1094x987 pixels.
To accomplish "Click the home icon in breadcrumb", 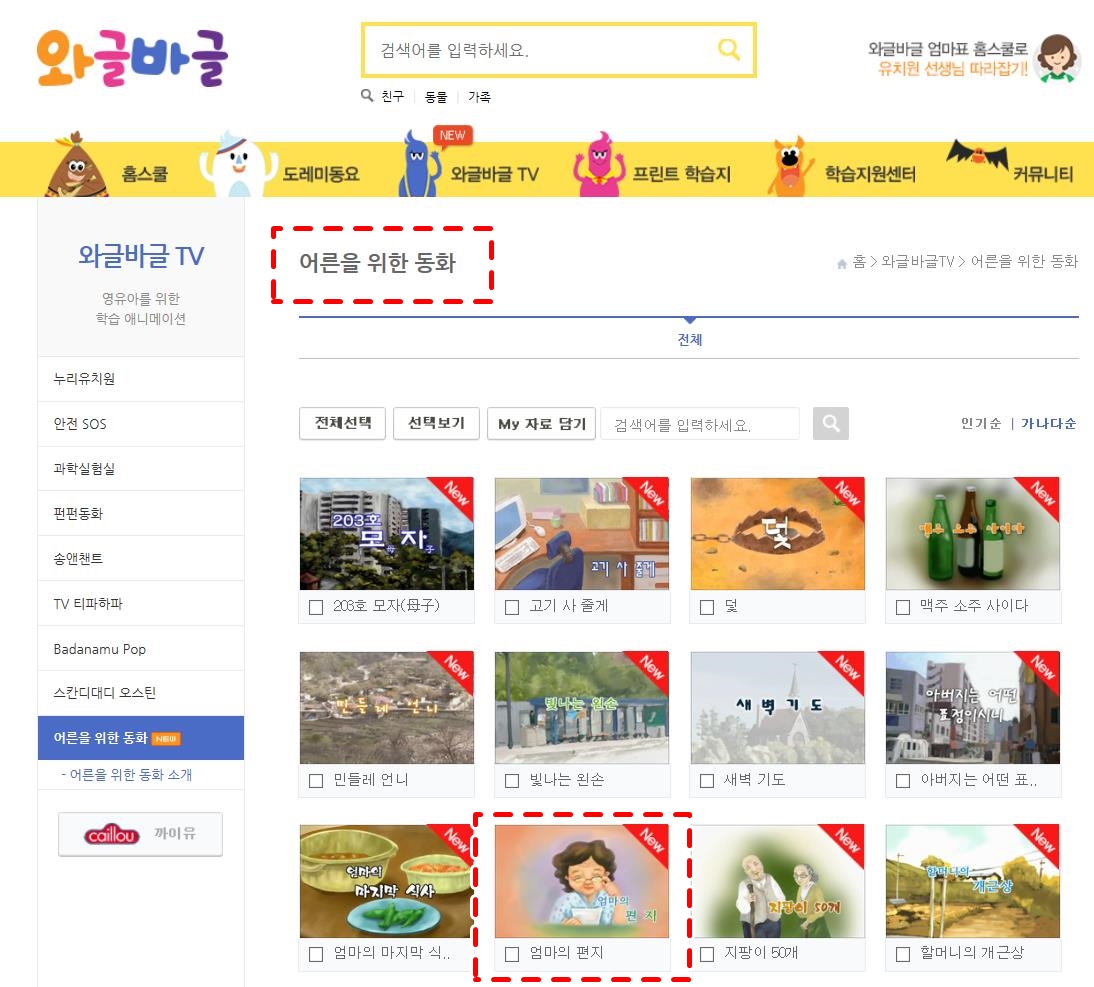I will (x=841, y=264).
